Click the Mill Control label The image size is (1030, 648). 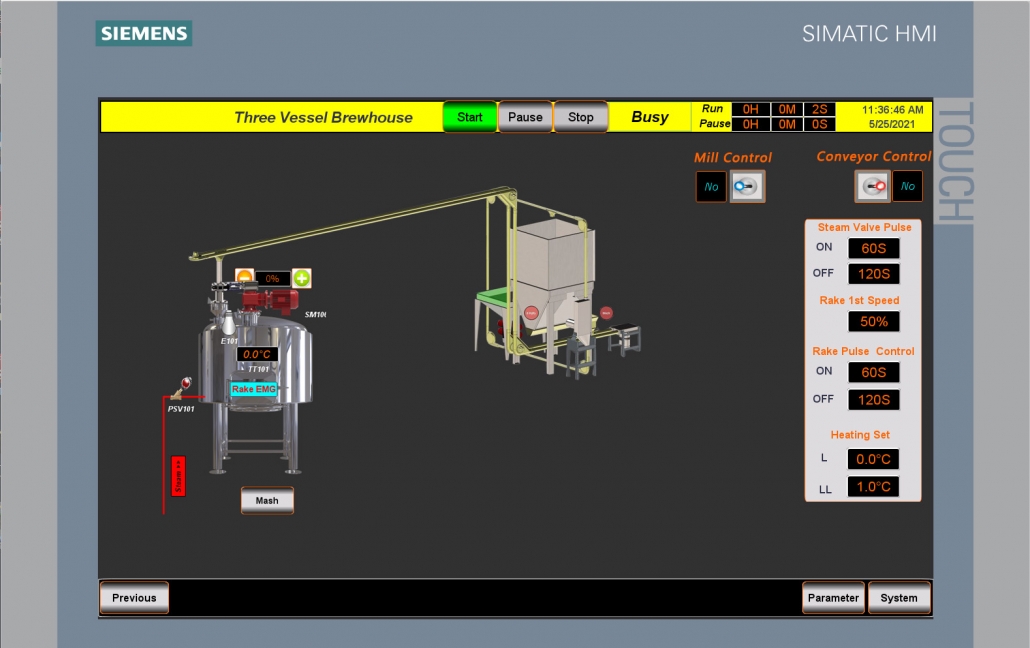tap(733, 158)
